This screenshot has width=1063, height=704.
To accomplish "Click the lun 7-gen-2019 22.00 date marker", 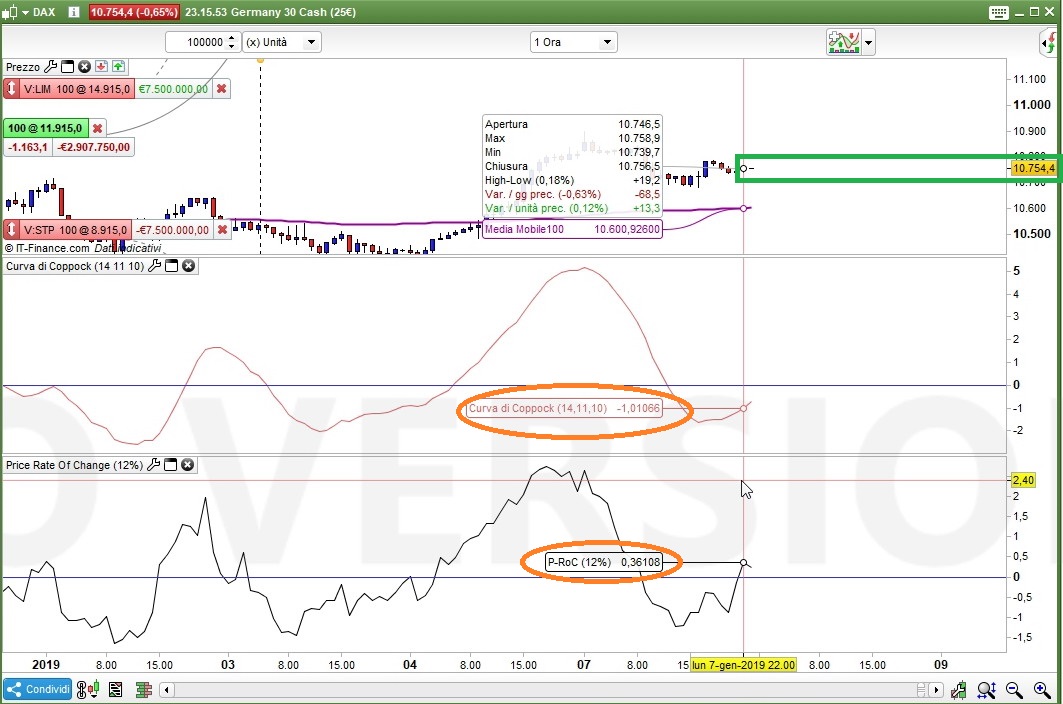I will [x=743, y=665].
